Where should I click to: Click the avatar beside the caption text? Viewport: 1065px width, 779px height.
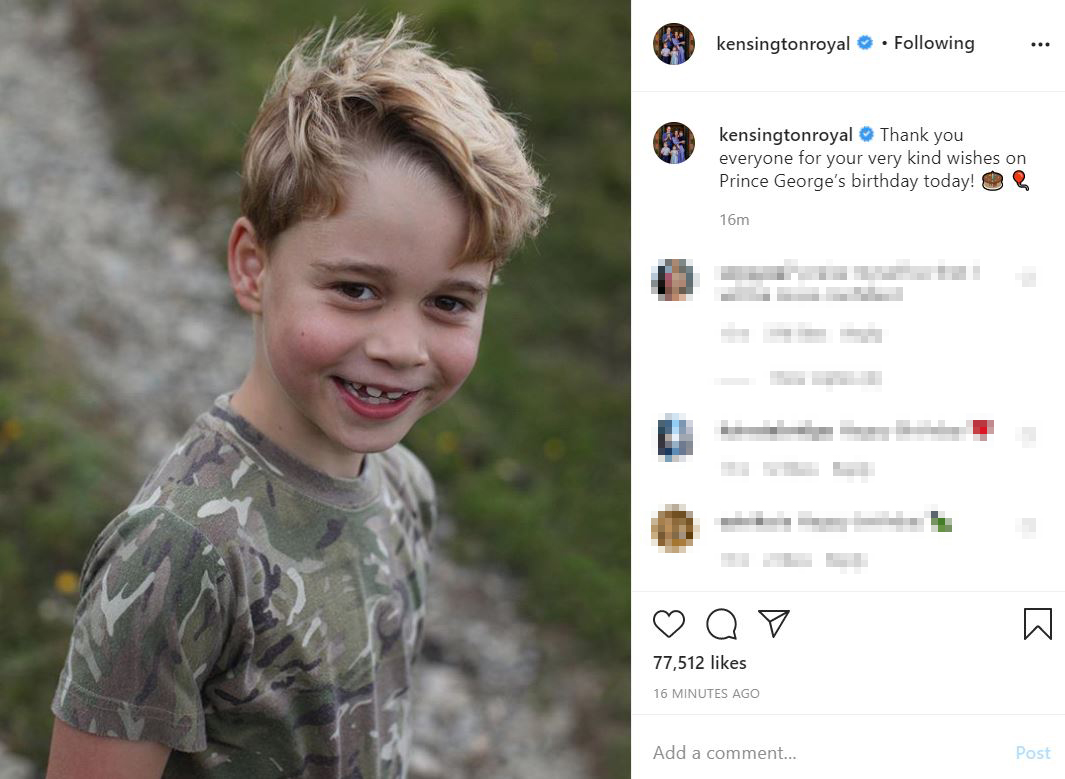674,143
